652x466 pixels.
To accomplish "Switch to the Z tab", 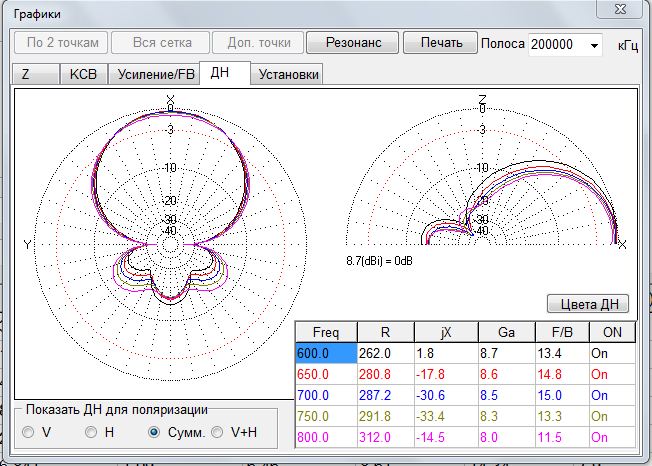I will click(25, 75).
